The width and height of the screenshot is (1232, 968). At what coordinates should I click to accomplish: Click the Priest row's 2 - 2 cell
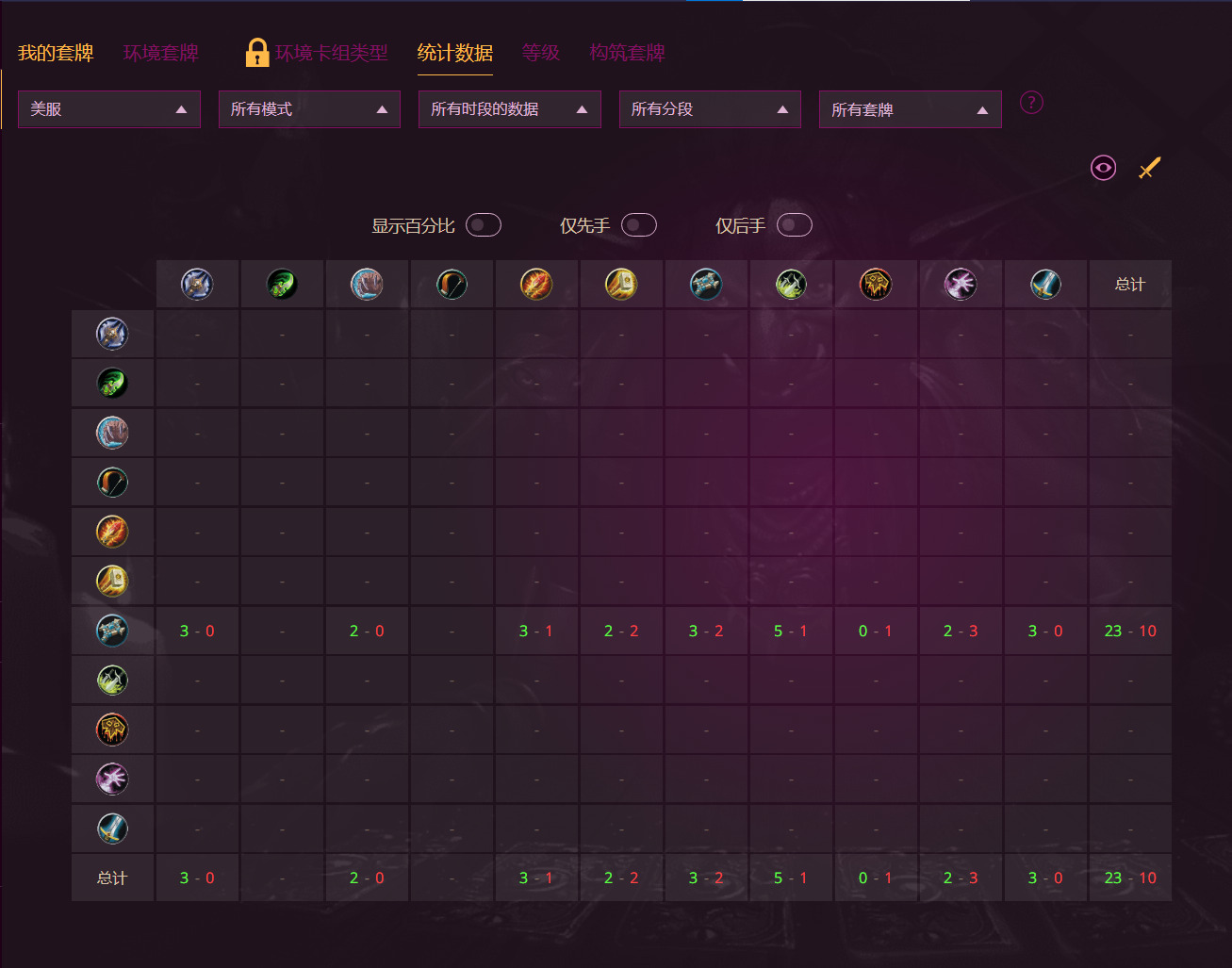(x=621, y=631)
